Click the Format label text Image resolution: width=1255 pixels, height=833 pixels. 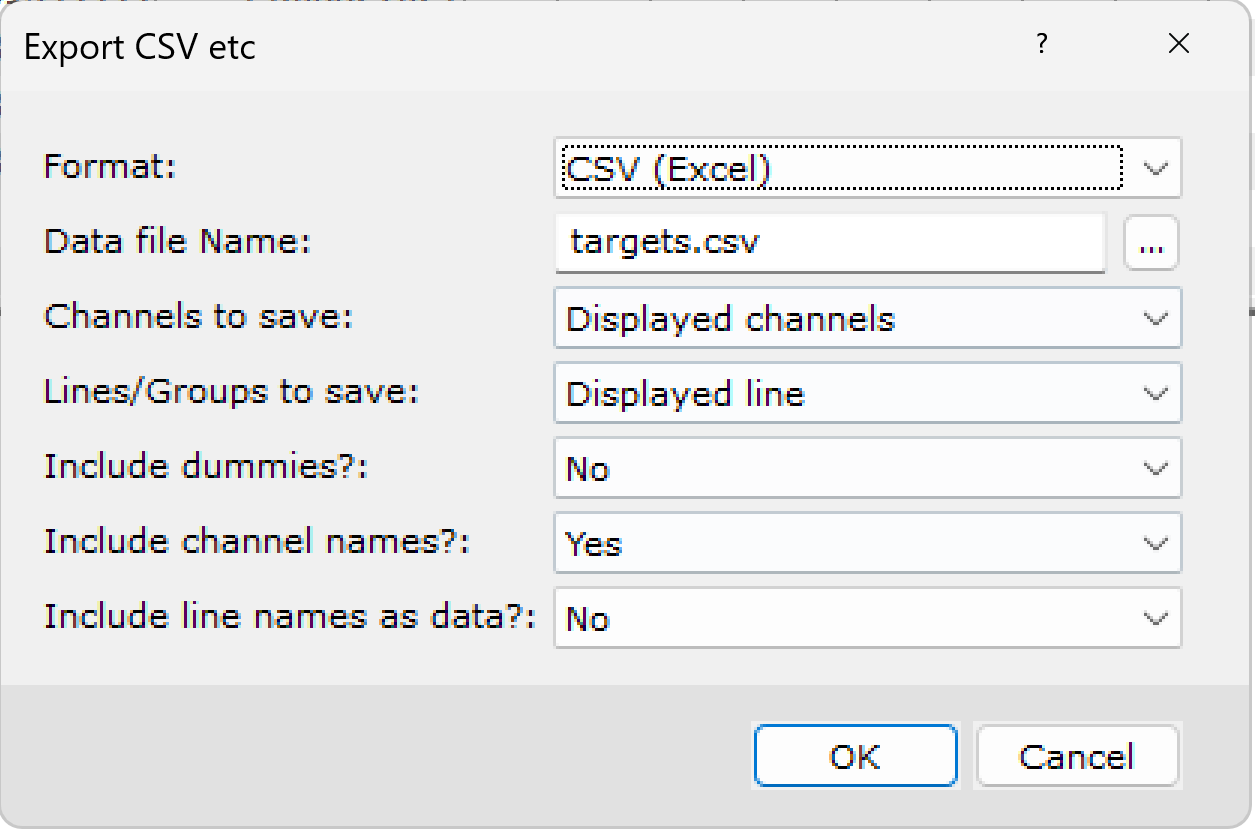(x=110, y=166)
